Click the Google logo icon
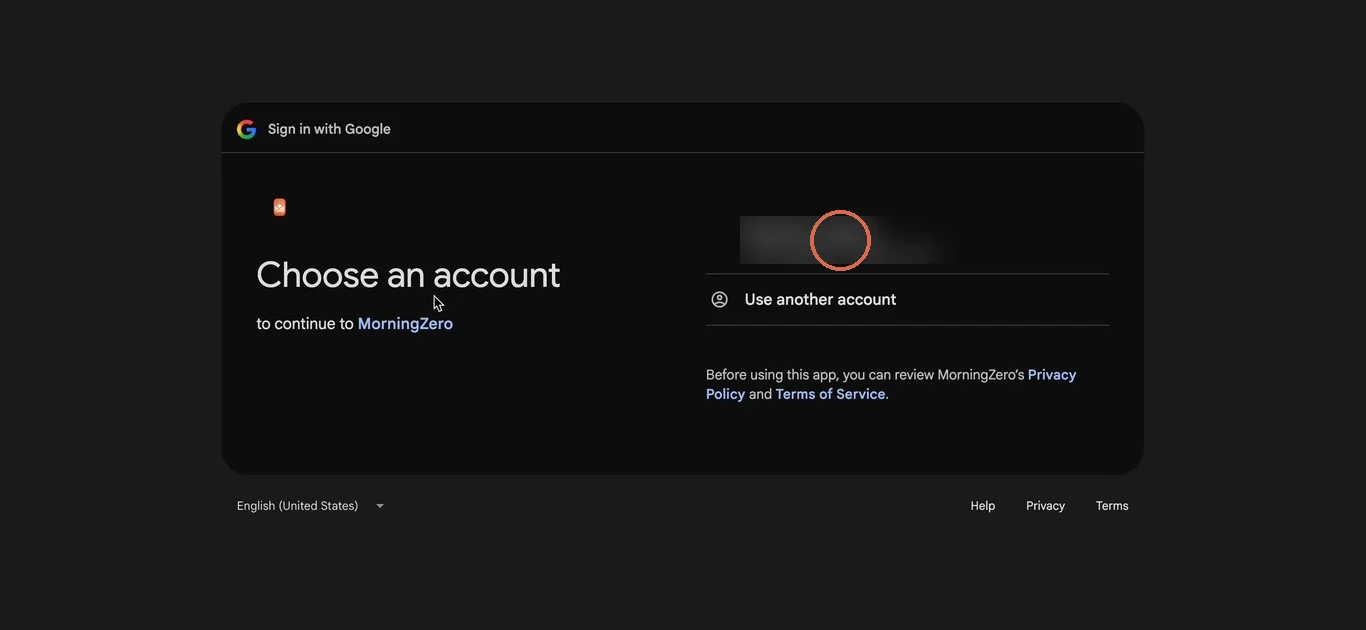Screen dimensions: 1366x630 [x=246, y=129]
